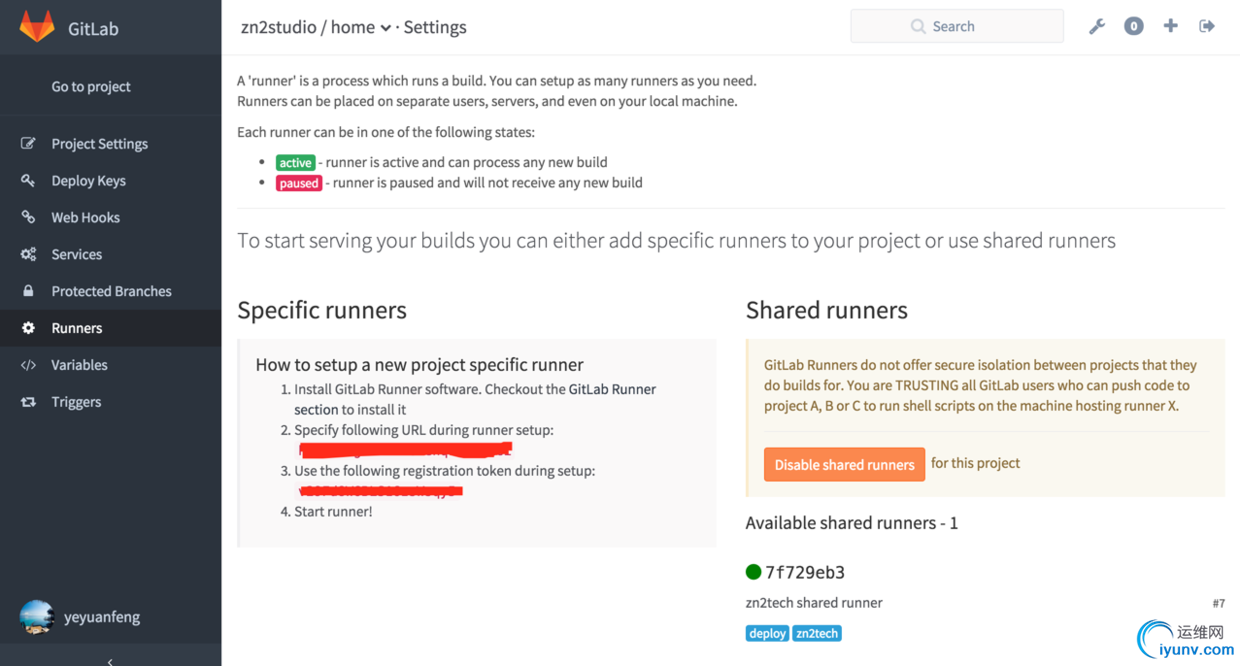
Task: Click the green active state badge
Action: click(296, 163)
